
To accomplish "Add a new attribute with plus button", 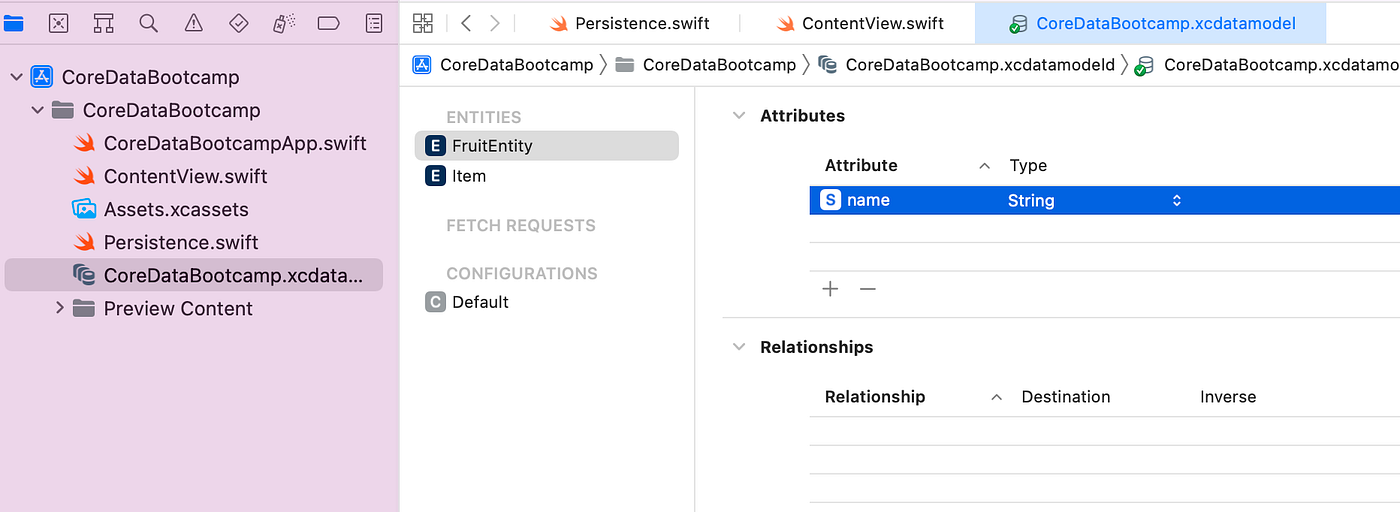I will 830,289.
